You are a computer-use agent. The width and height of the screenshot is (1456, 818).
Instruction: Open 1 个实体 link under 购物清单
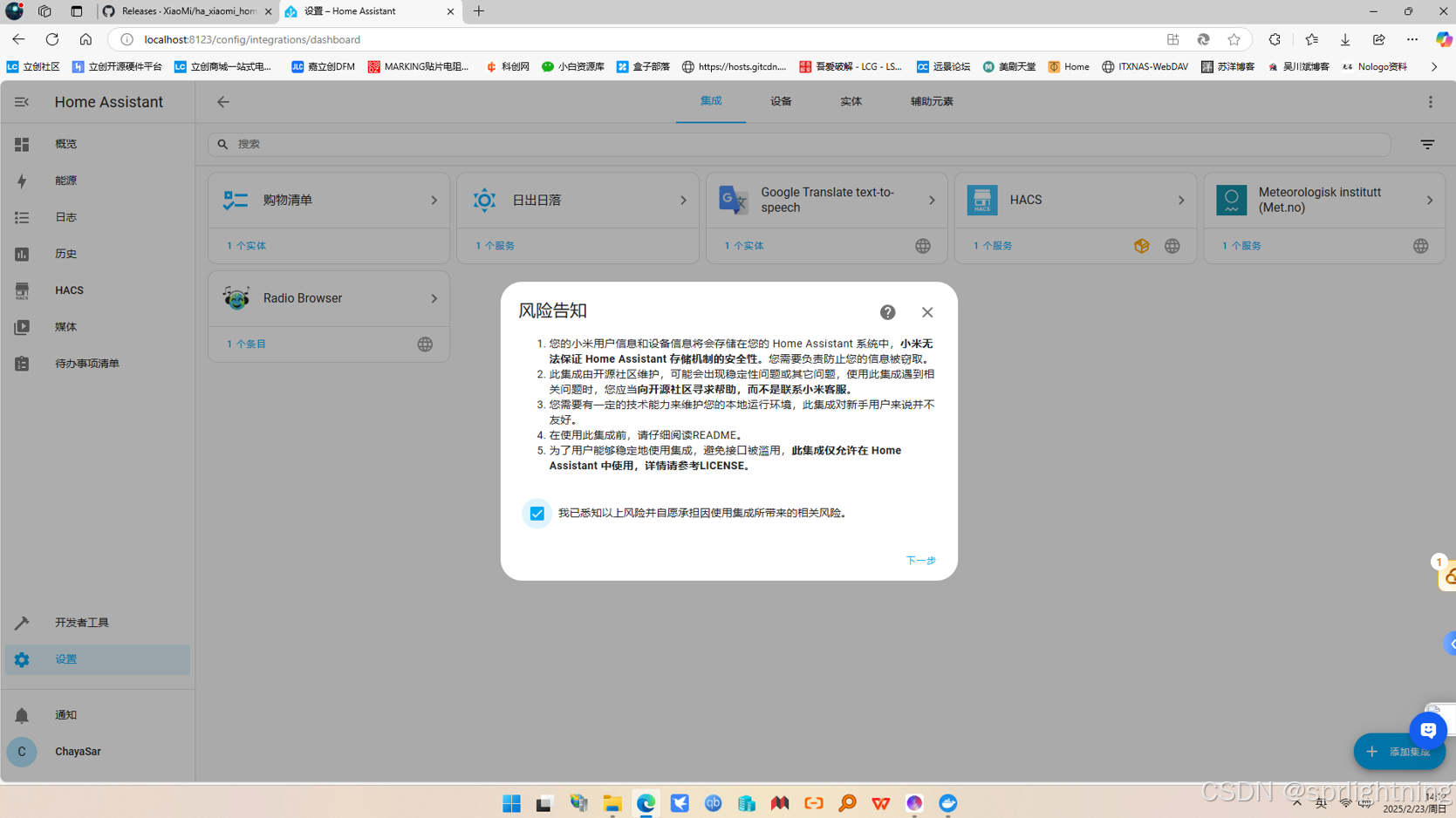[246, 246]
